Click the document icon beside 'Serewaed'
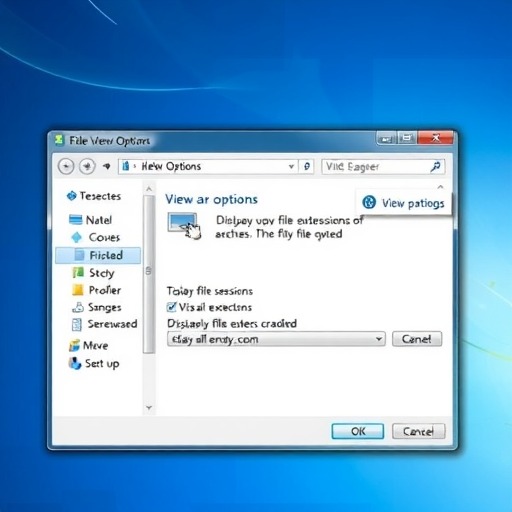The height and width of the screenshot is (512, 512). point(77,324)
